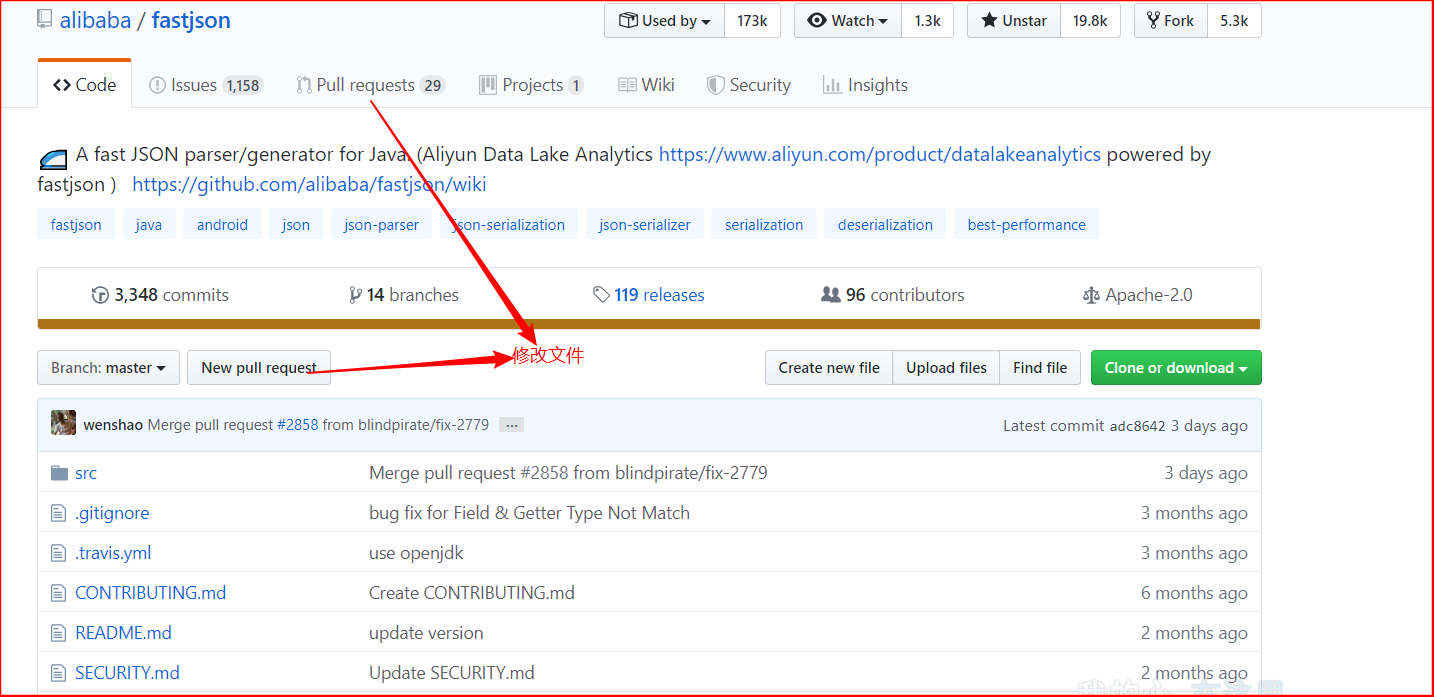Click the language breakdown color bar

[649, 324]
